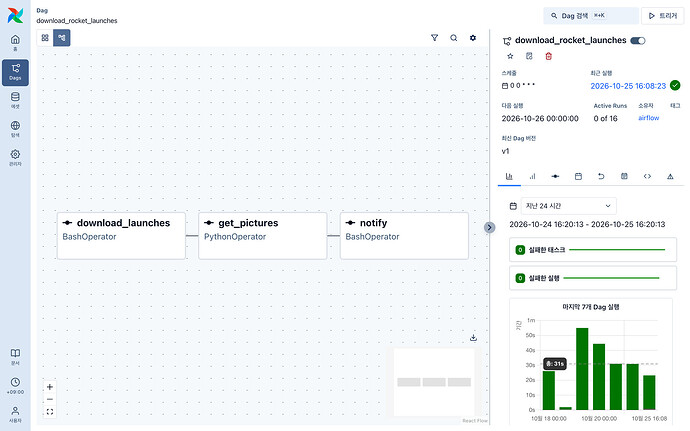Download the graph image
The height and width of the screenshot is (431, 690).
(x=473, y=338)
